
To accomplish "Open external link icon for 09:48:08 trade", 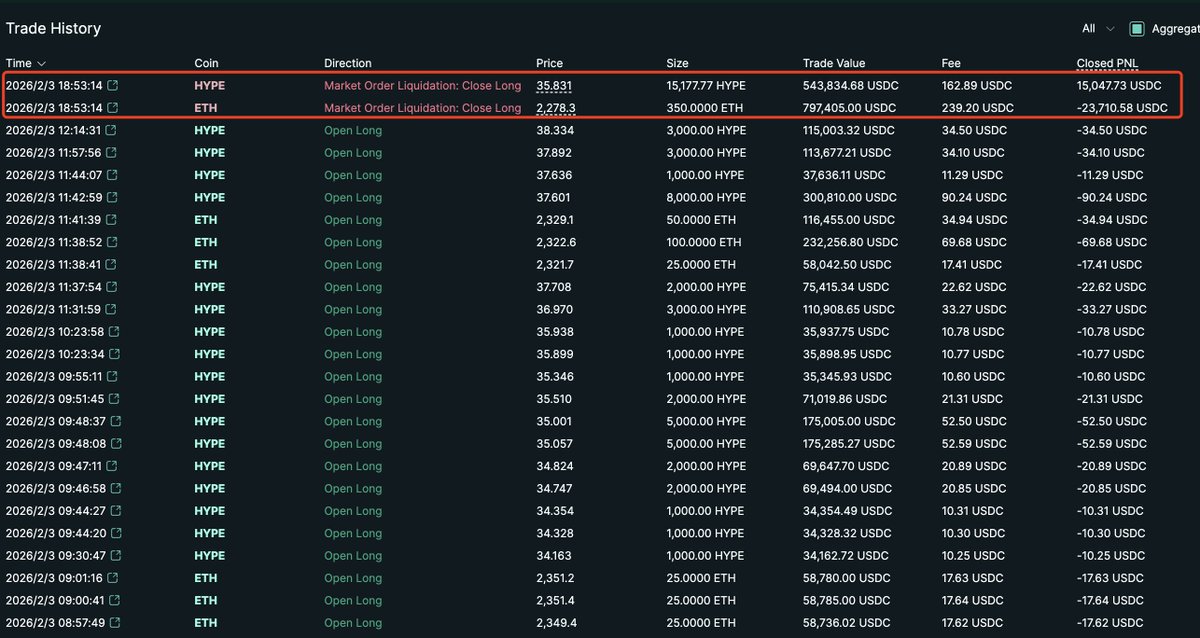I will coord(116,444).
